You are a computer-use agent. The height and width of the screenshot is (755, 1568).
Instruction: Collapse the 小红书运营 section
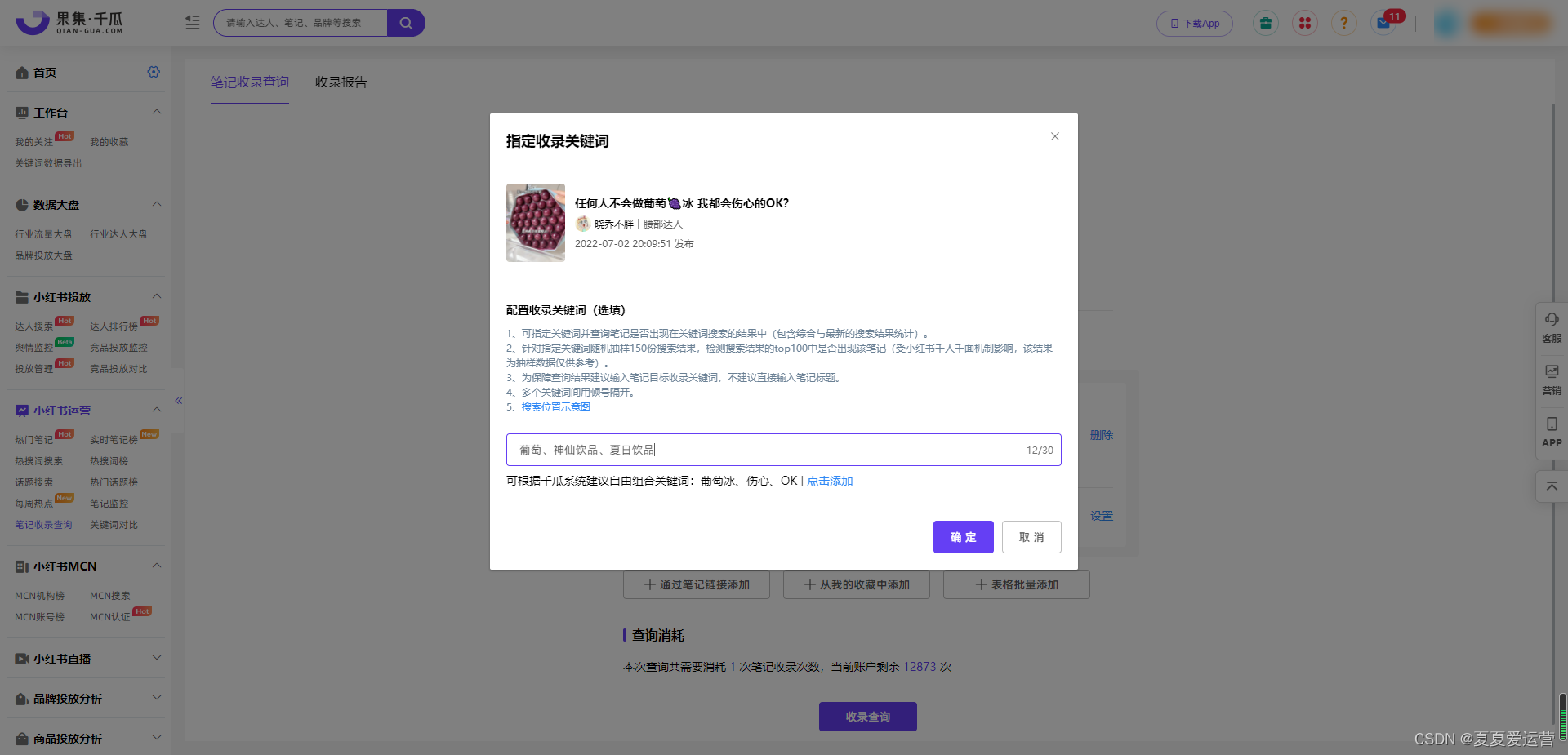pyautogui.click(x=157, y=410)
